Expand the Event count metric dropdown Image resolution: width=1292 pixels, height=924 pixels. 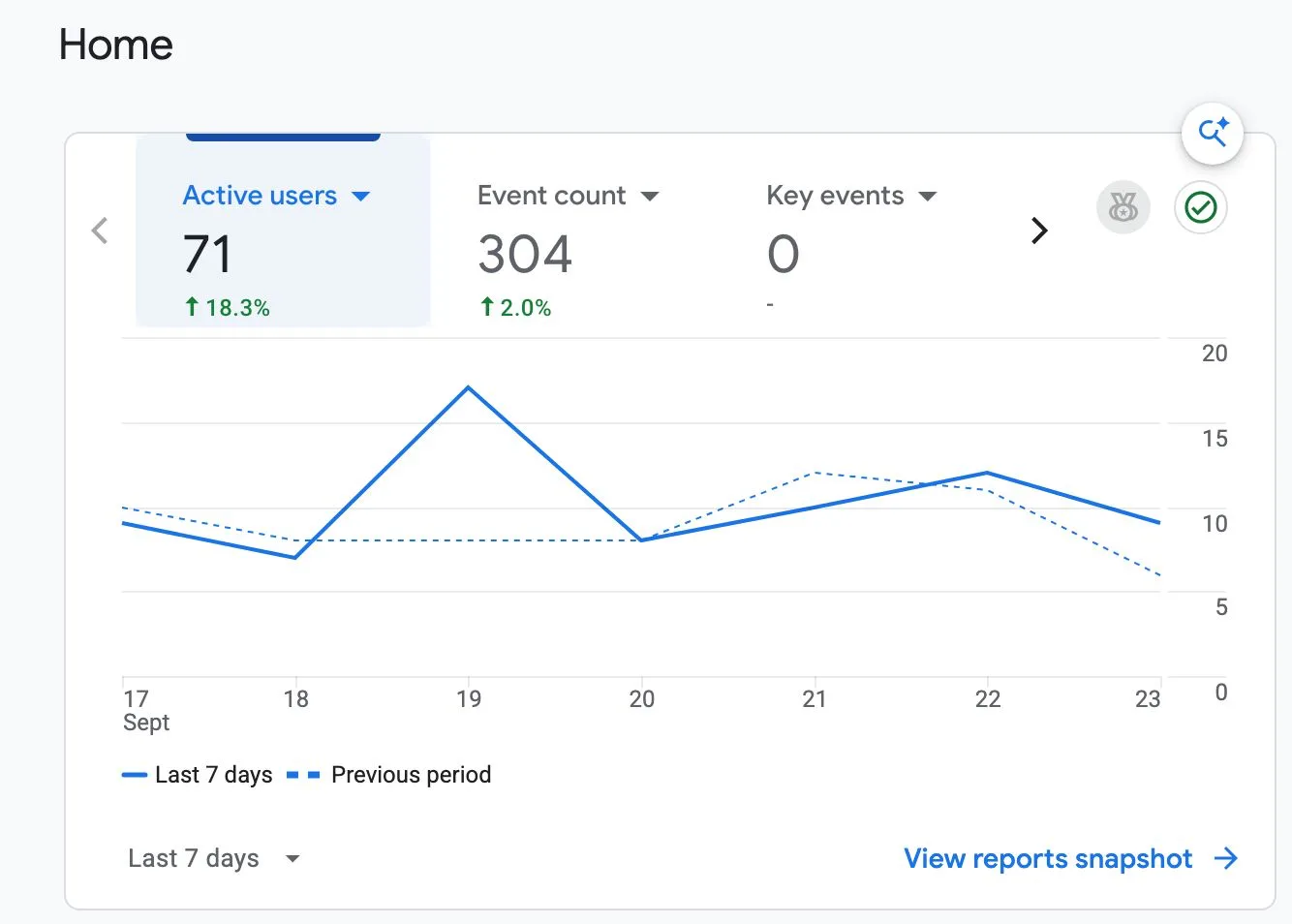(x=650, y=196)
